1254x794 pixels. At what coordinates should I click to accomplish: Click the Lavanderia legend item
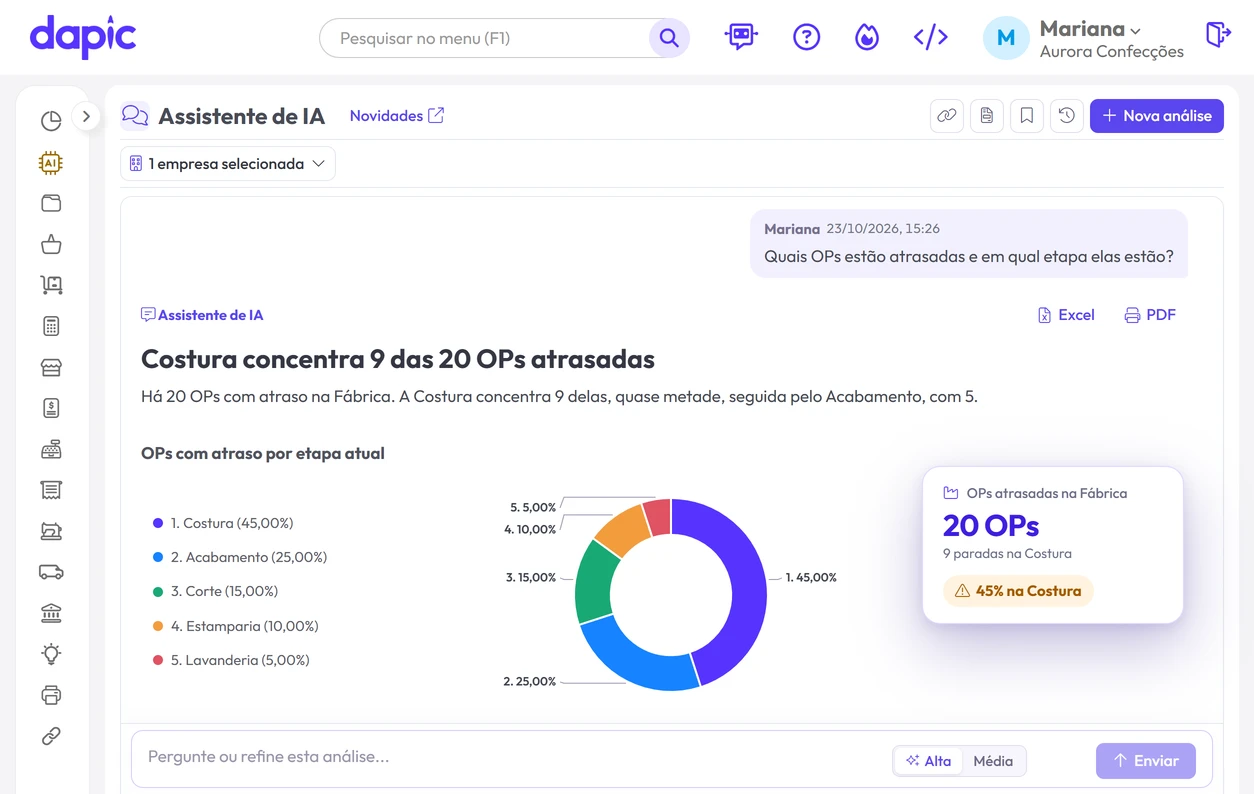pos(231,660)
